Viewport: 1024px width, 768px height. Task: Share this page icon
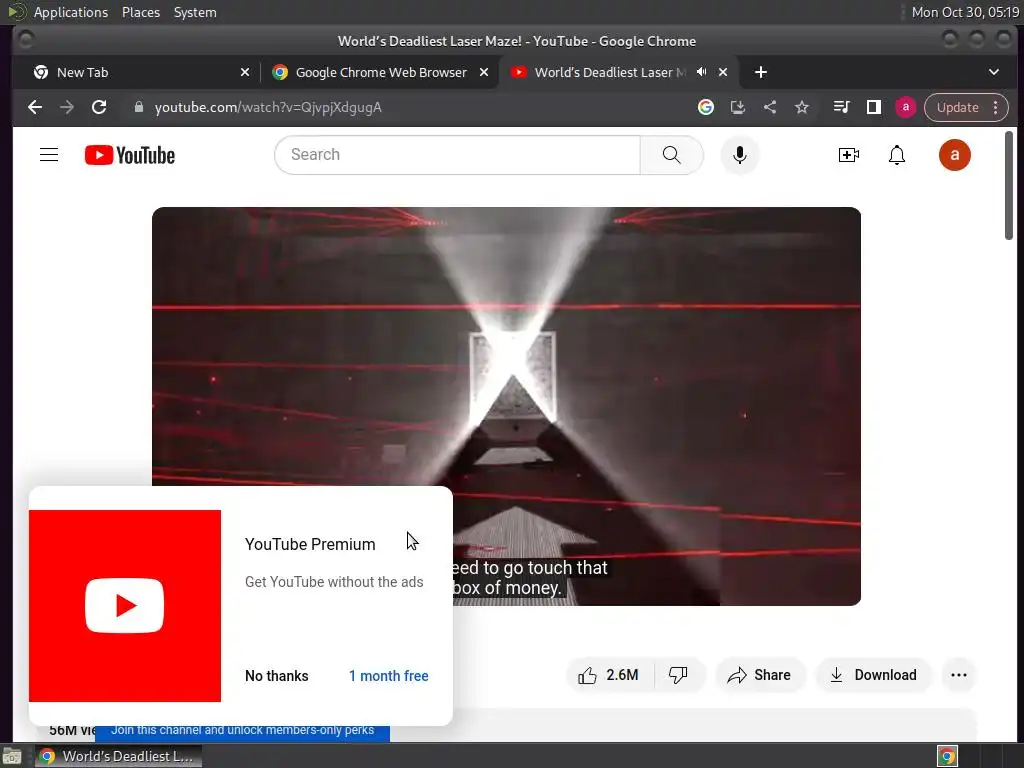770,107
